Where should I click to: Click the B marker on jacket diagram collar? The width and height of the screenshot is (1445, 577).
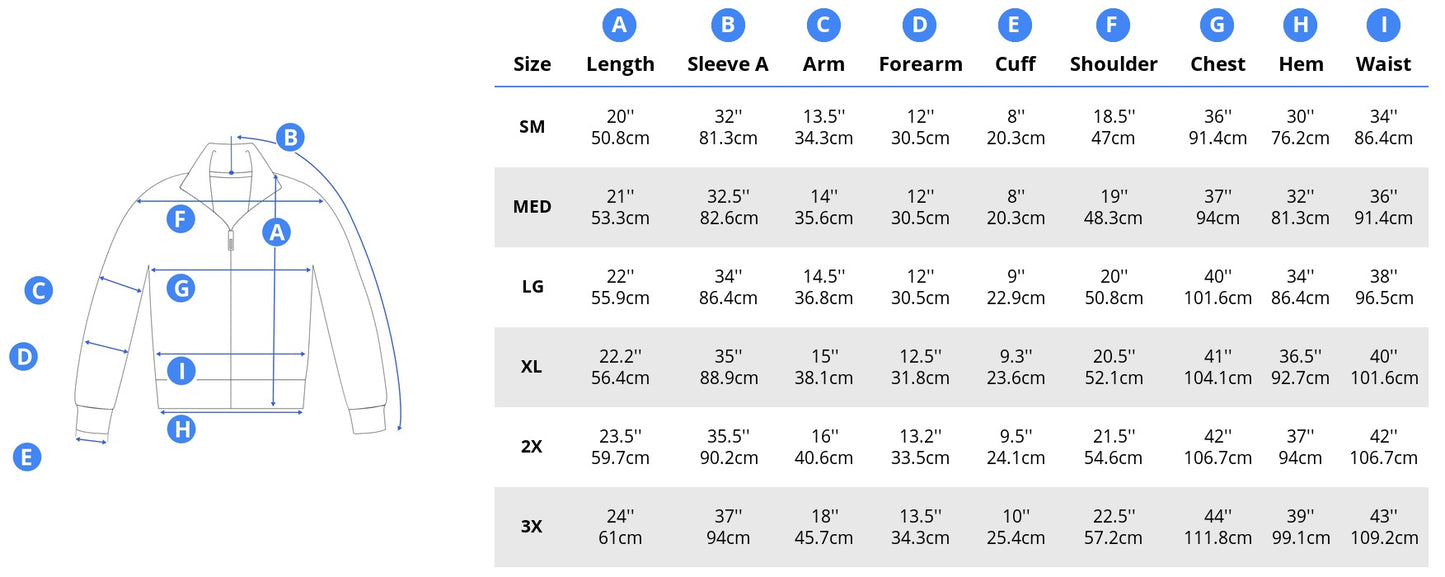(x=289, y=138)
